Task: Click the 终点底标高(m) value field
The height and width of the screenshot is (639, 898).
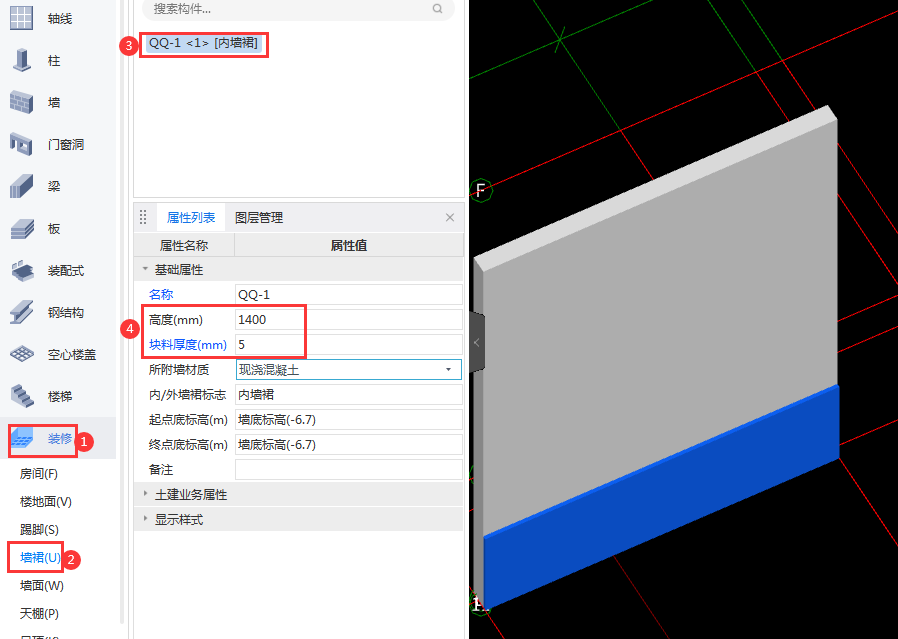Action: coord(349,445)
